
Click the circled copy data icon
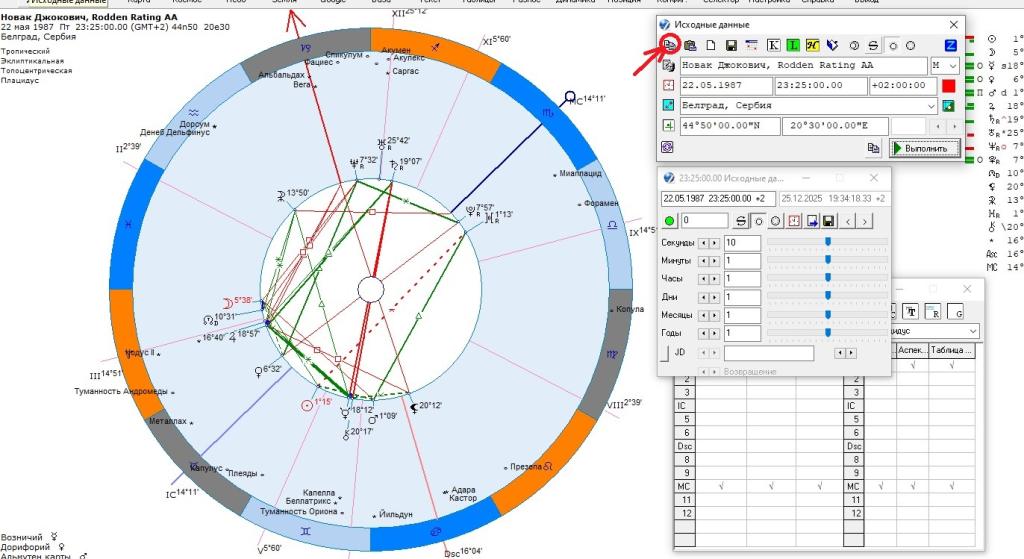click(x=669, y=45)
